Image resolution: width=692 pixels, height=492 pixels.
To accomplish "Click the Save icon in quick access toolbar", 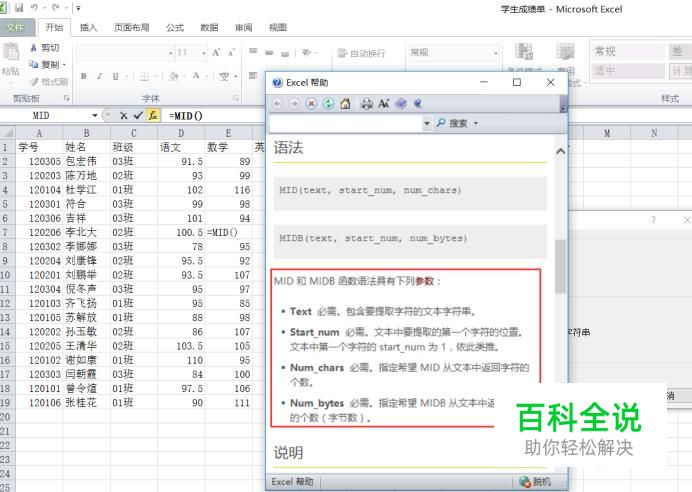I will point(19,8).
